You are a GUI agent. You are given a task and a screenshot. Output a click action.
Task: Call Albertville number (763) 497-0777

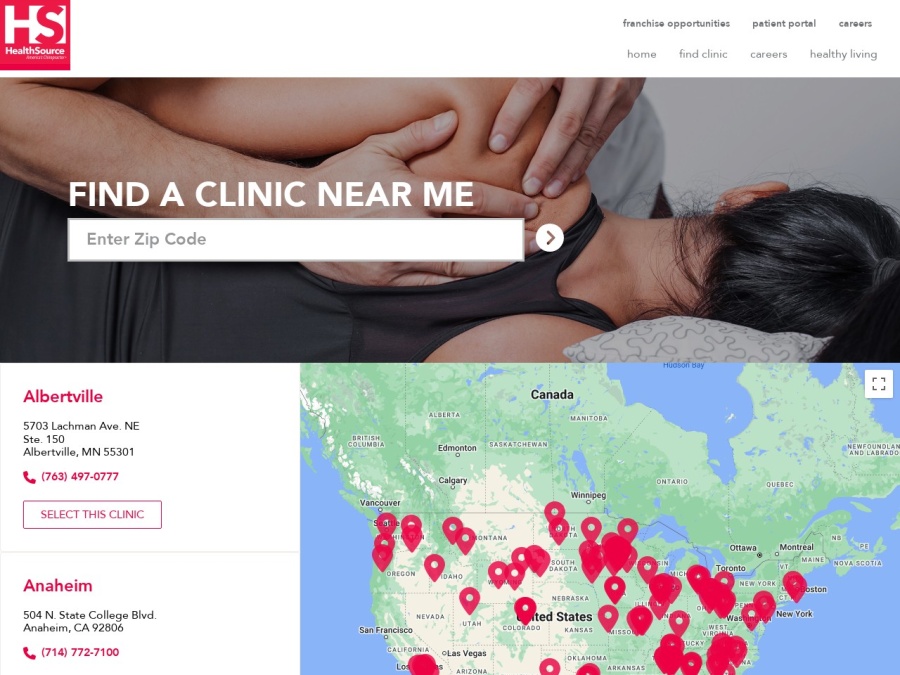click(80, 476)
